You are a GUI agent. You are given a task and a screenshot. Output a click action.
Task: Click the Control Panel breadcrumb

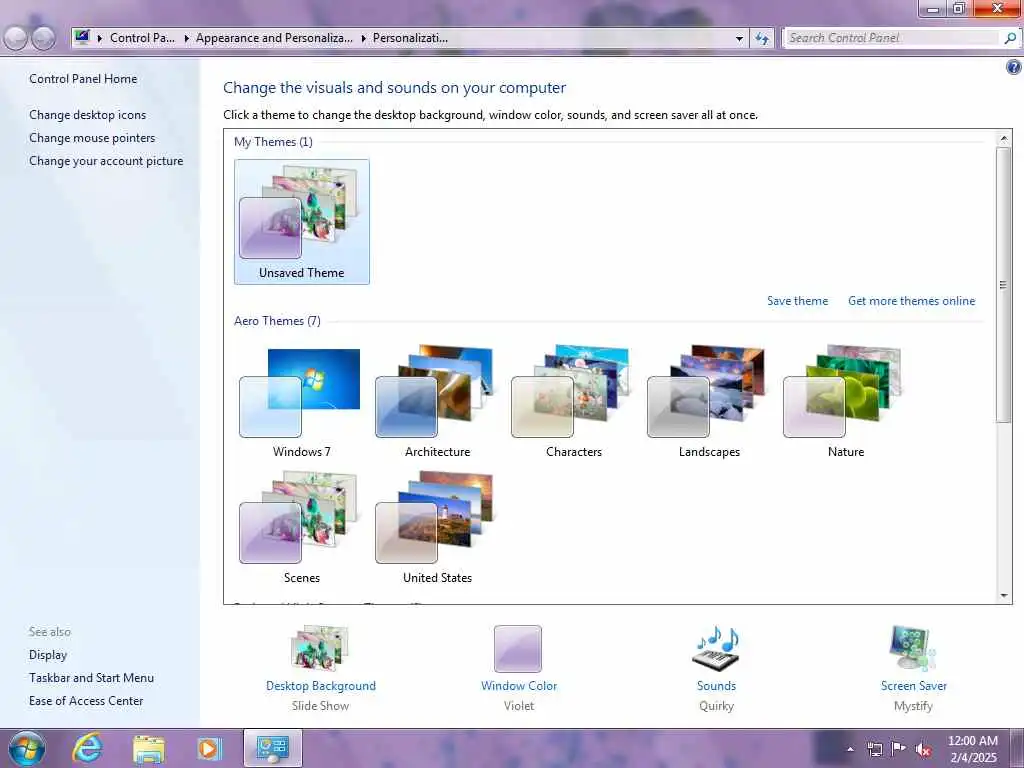(142, 38)
